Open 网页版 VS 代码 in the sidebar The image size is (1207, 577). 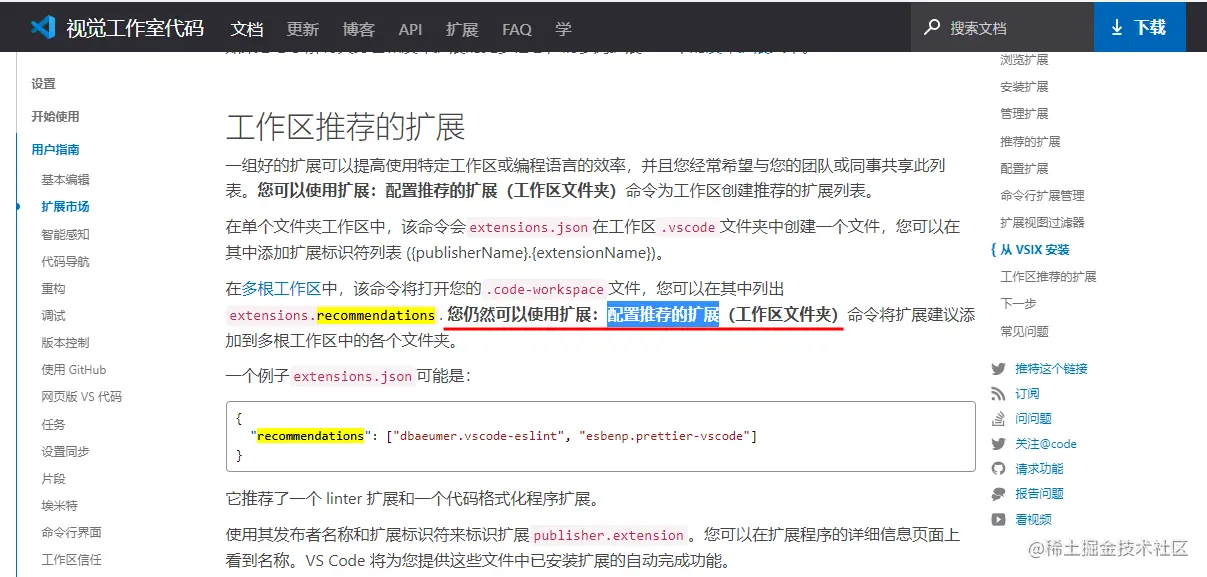click(81, 397)
